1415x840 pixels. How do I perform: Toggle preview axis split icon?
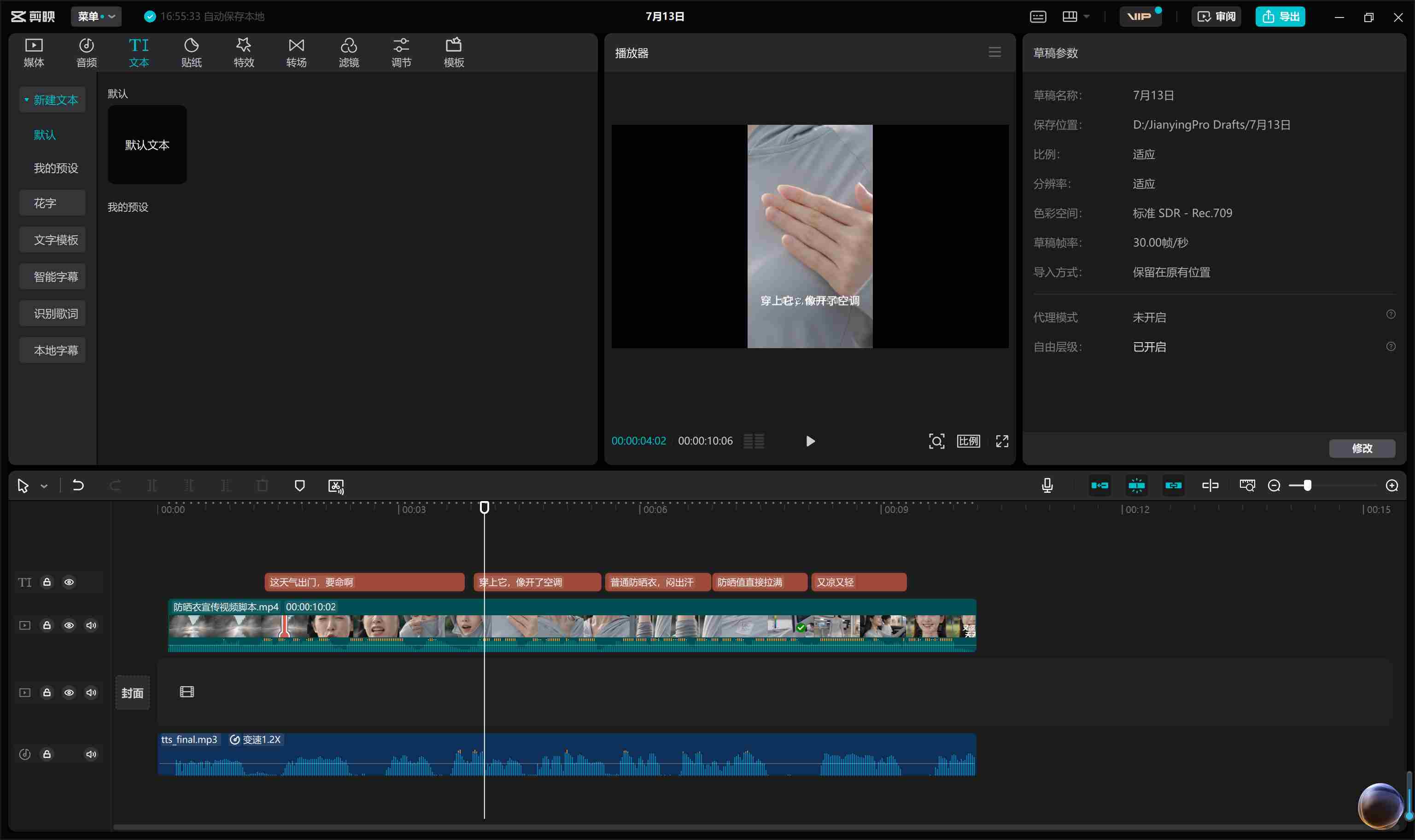(x=1210, y=485)
